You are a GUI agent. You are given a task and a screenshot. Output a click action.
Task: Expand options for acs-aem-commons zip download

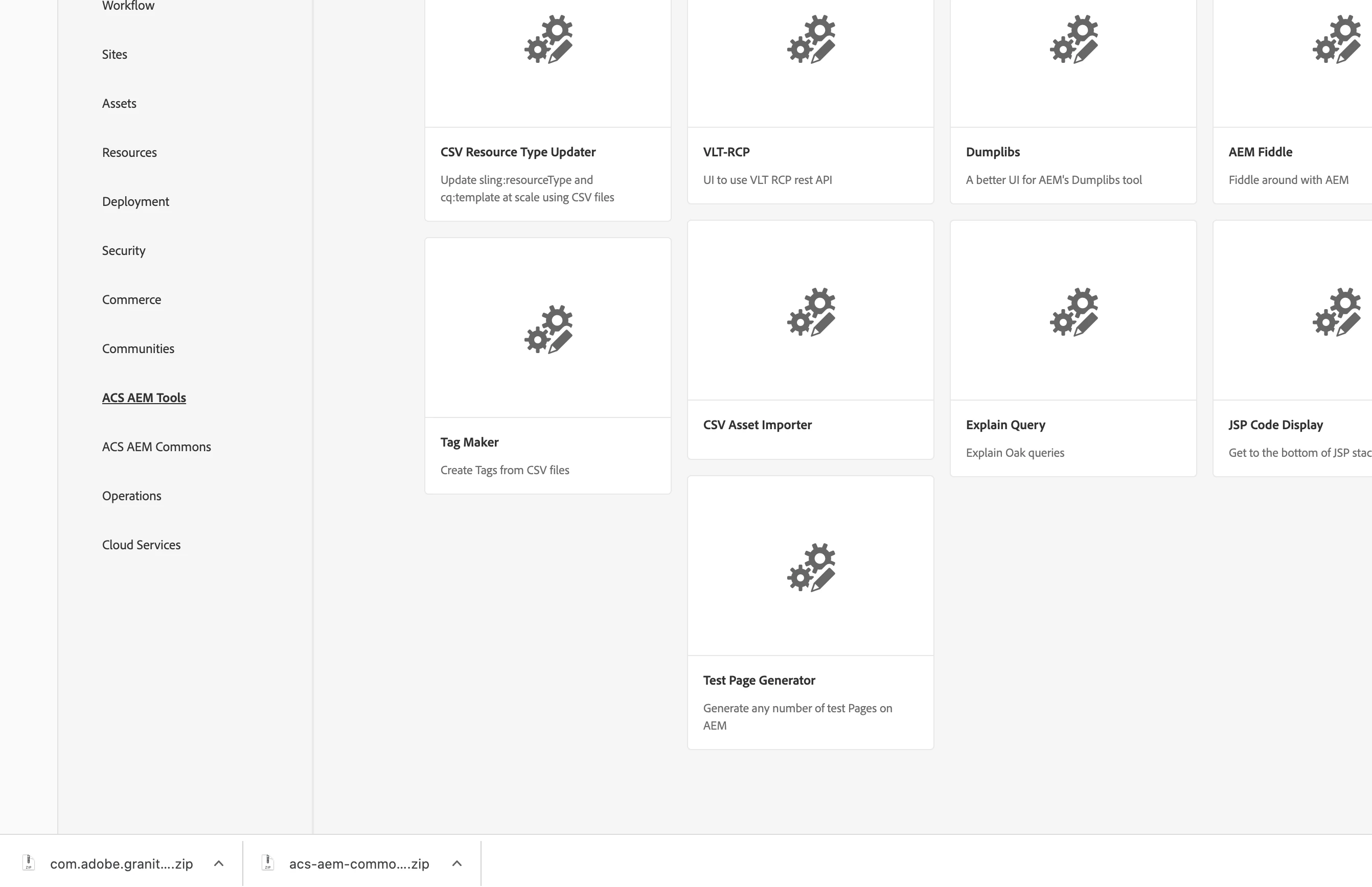457,863
